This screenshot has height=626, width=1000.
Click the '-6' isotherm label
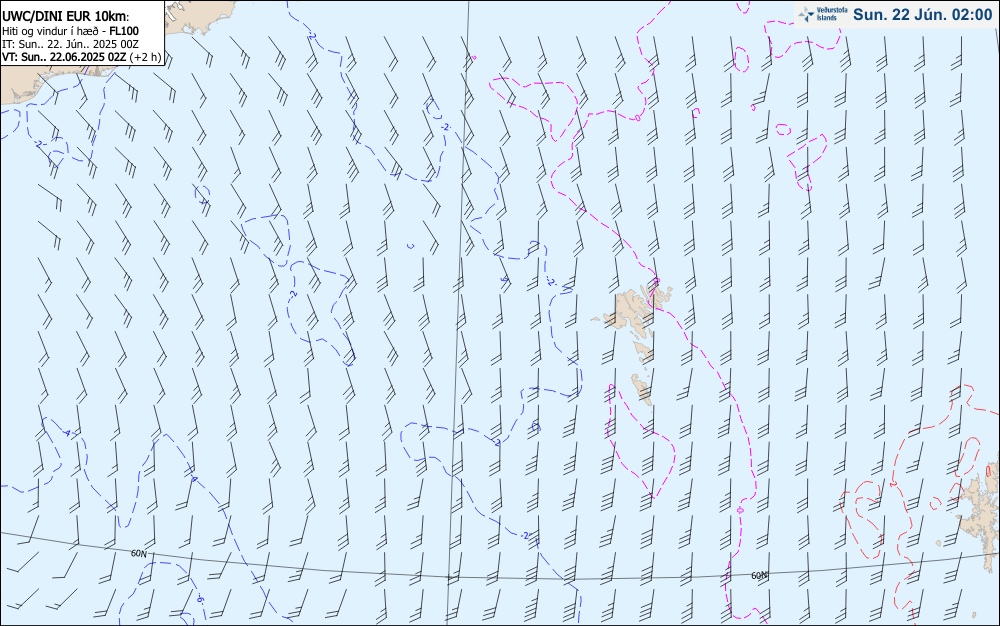pos(200,599)
